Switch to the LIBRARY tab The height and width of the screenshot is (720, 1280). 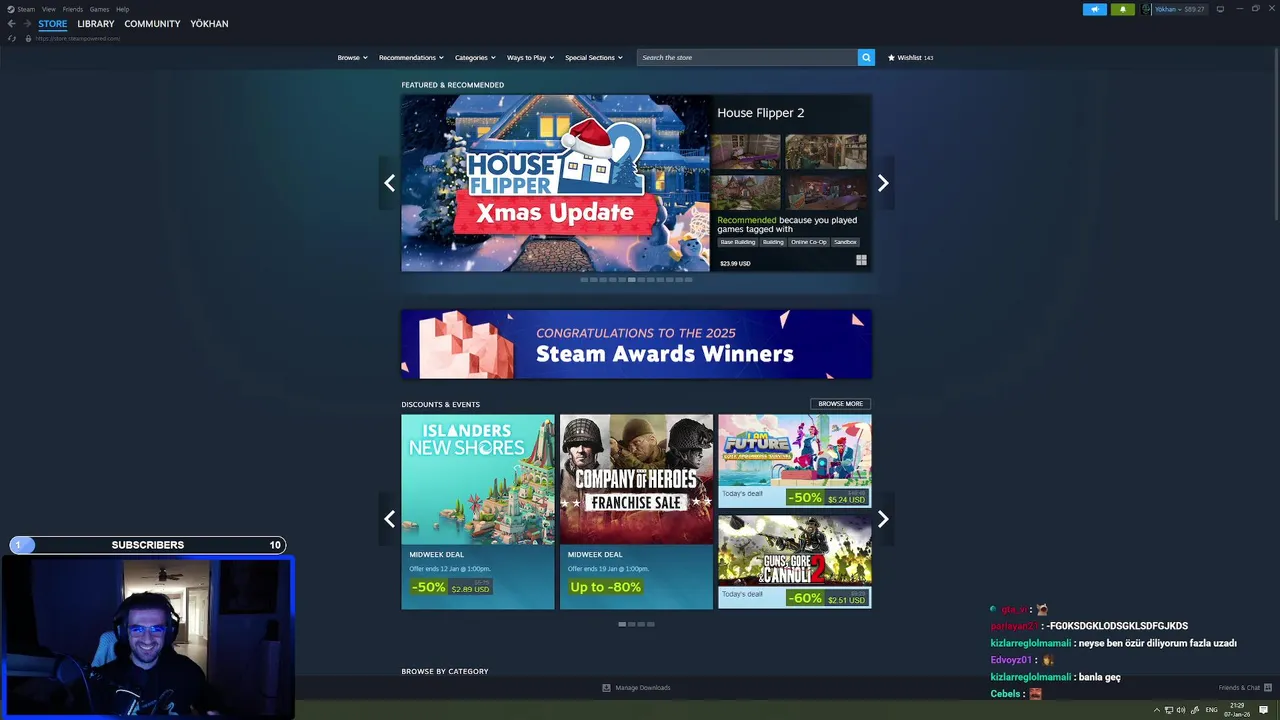click(x=96, y=24)
